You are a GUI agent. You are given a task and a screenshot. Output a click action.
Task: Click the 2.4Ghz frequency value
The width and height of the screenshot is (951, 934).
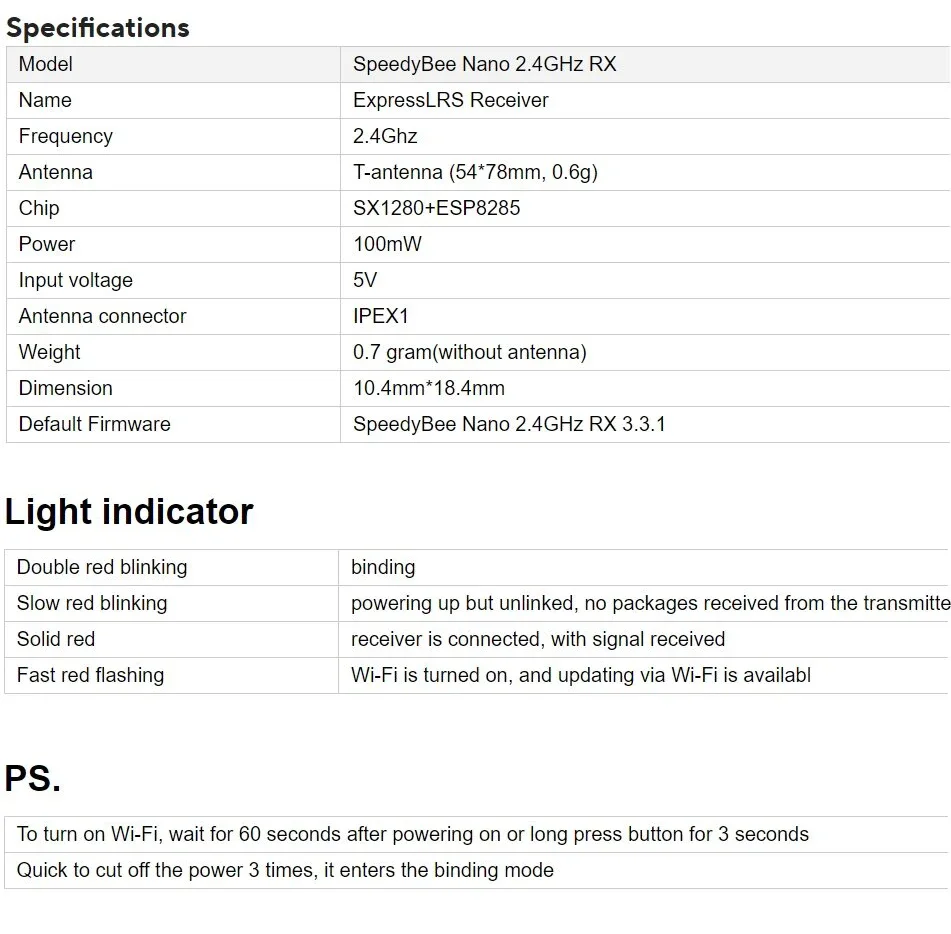(385, 136)
